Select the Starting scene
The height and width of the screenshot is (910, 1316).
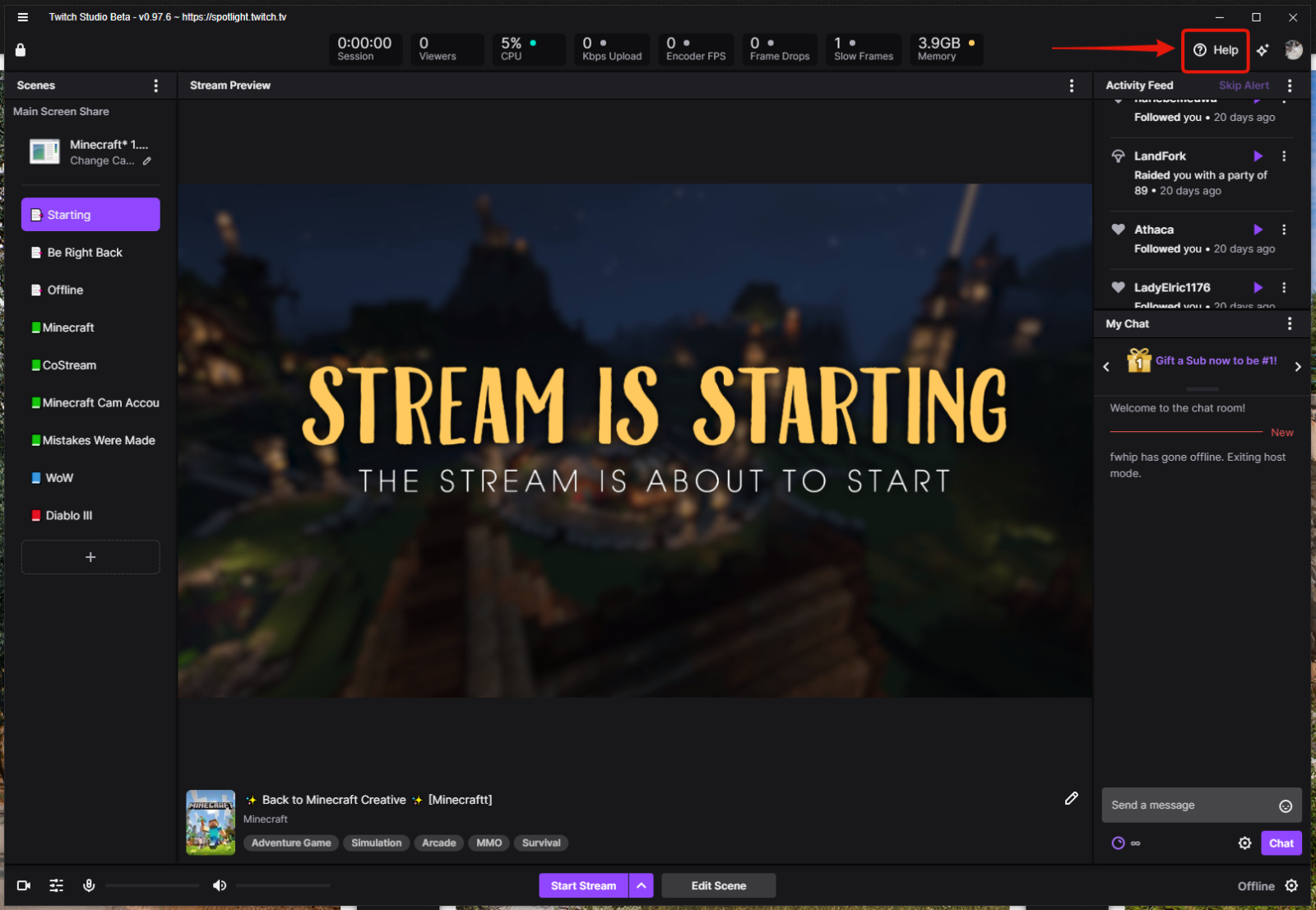90,215
